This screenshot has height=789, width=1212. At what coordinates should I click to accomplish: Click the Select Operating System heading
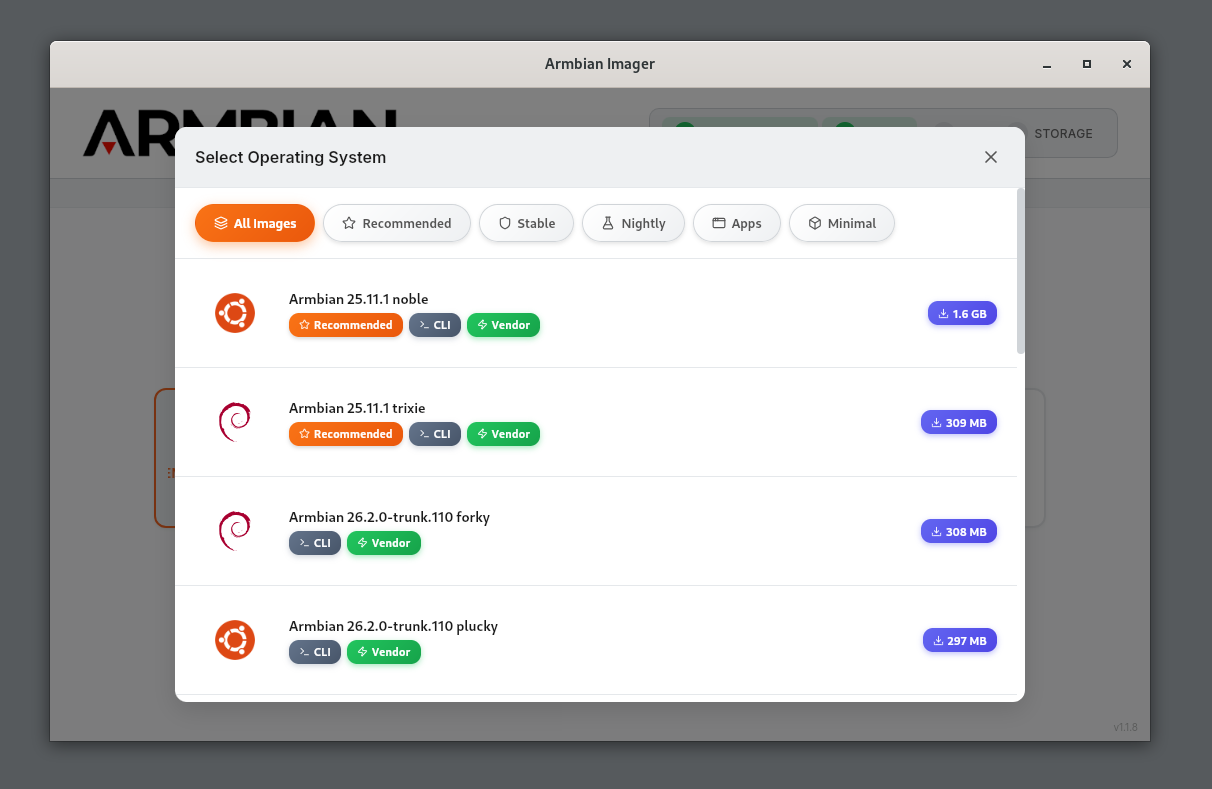pos(290,157)
